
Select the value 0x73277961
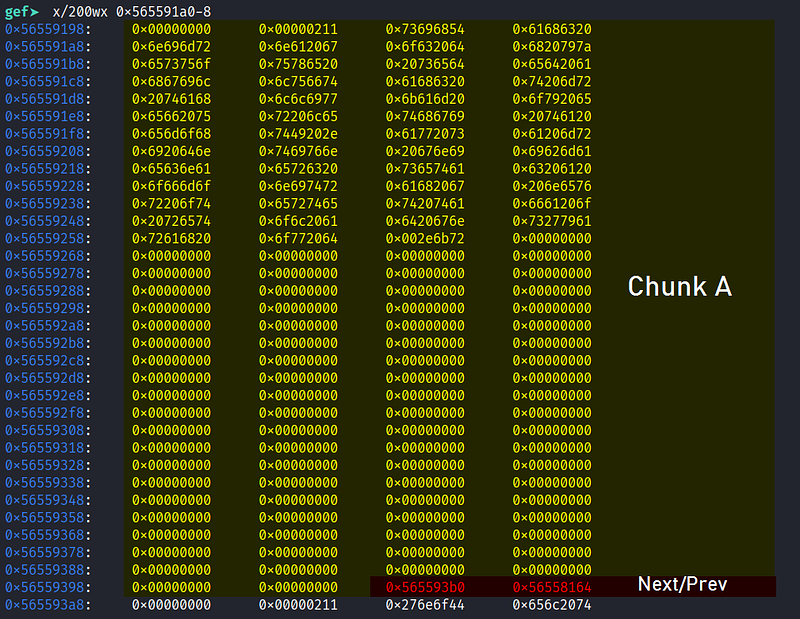[552, 221]
